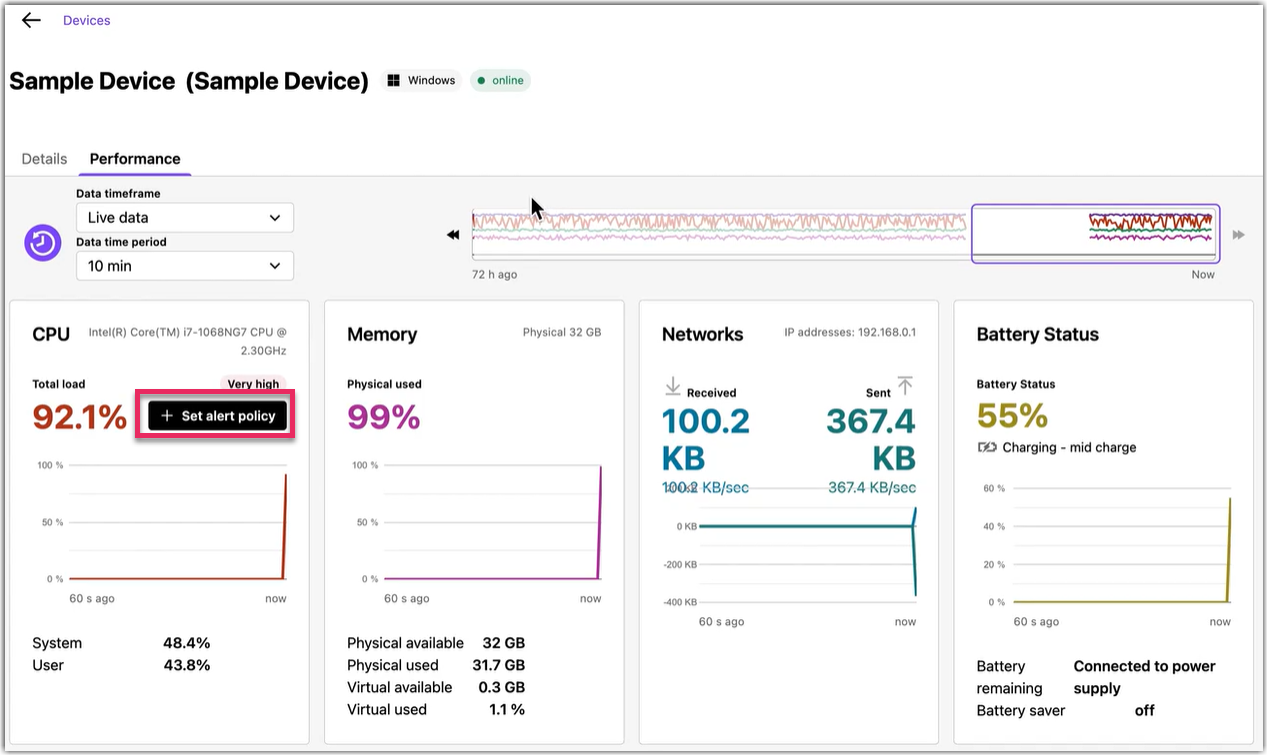
Task: Rewind timeline with double left arrows
Action: 453,235
